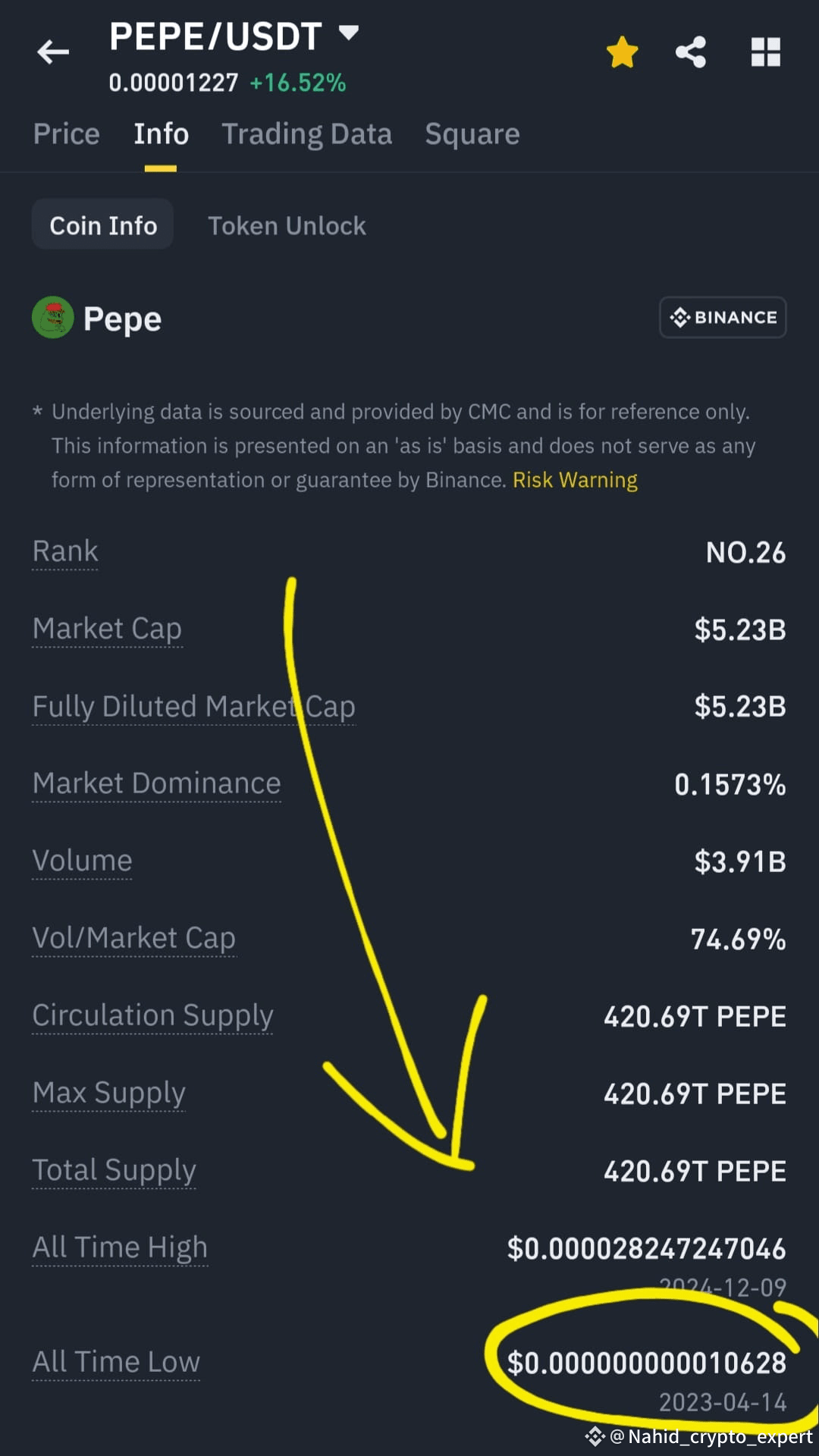This screenshot has width=819, height=1456.
Task: Open the share icon
Action: pos(691,52)
